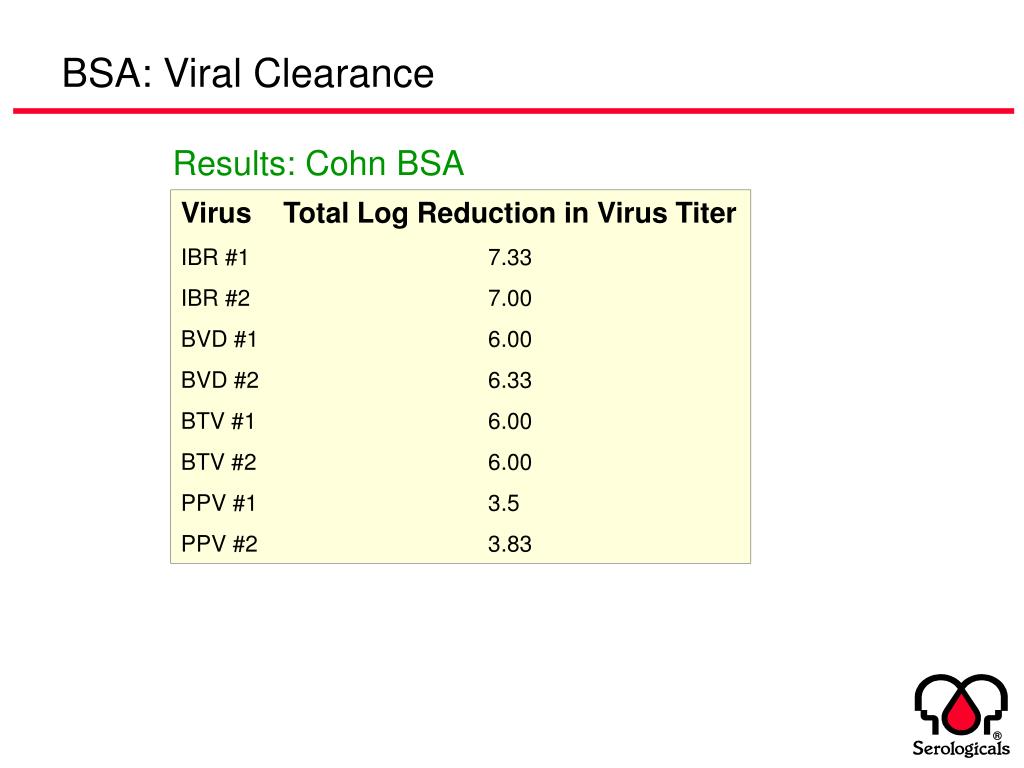Screen dimensions: 1024x768
Task: Click the 7.00 value cell
Action: (509, 298)
